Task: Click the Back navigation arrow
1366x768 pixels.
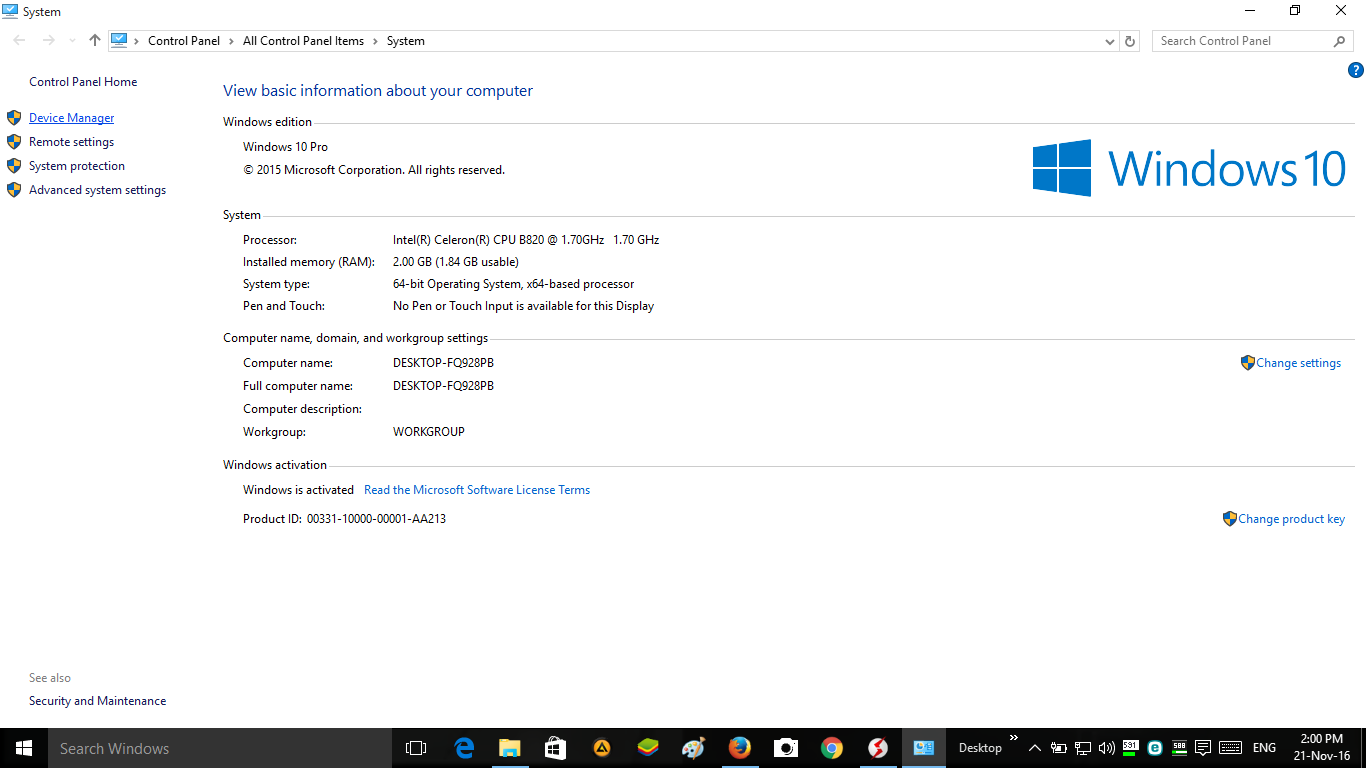Action: click(19, 41)
